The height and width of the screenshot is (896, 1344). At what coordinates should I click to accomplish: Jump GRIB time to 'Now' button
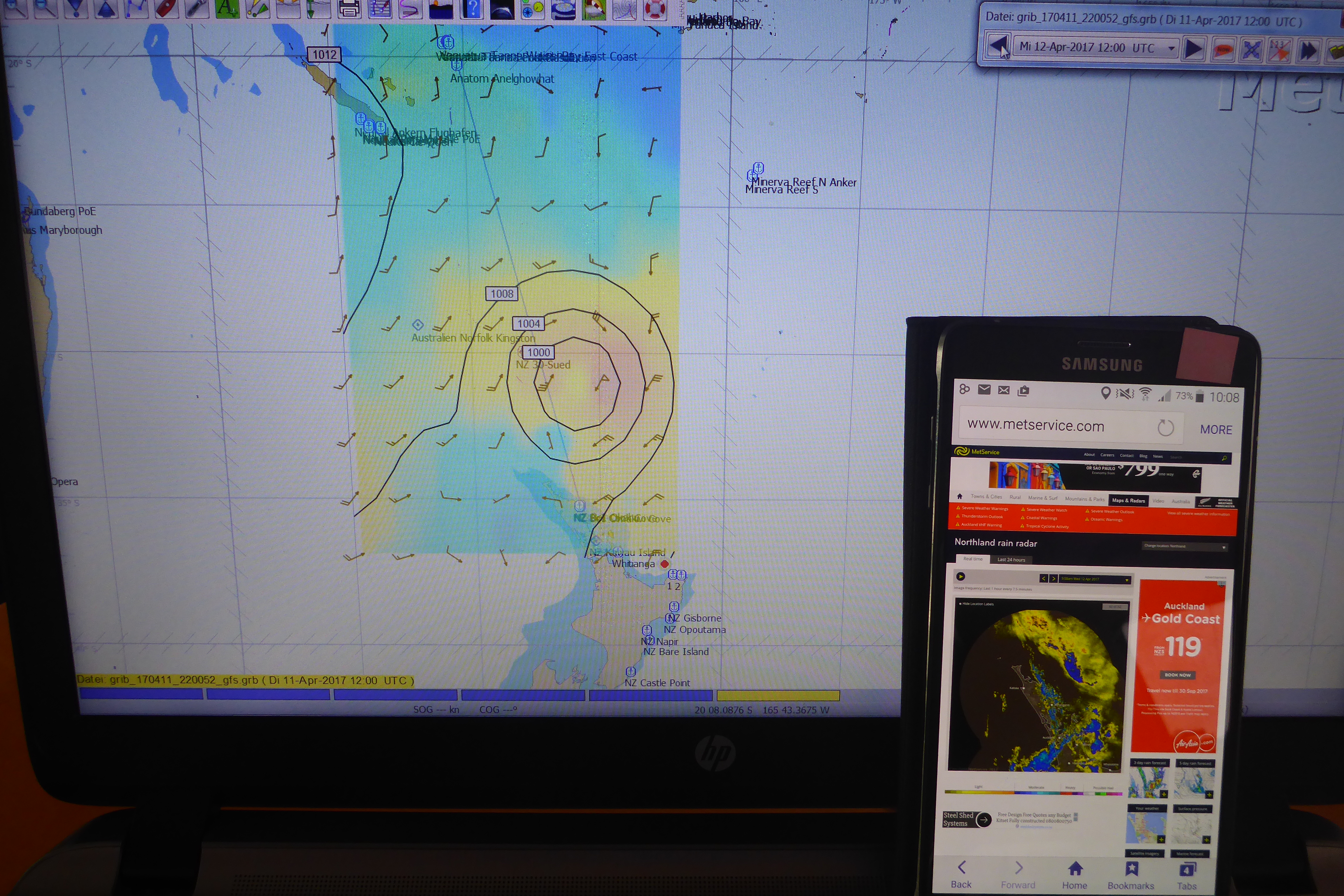(x=1224, y=49)
